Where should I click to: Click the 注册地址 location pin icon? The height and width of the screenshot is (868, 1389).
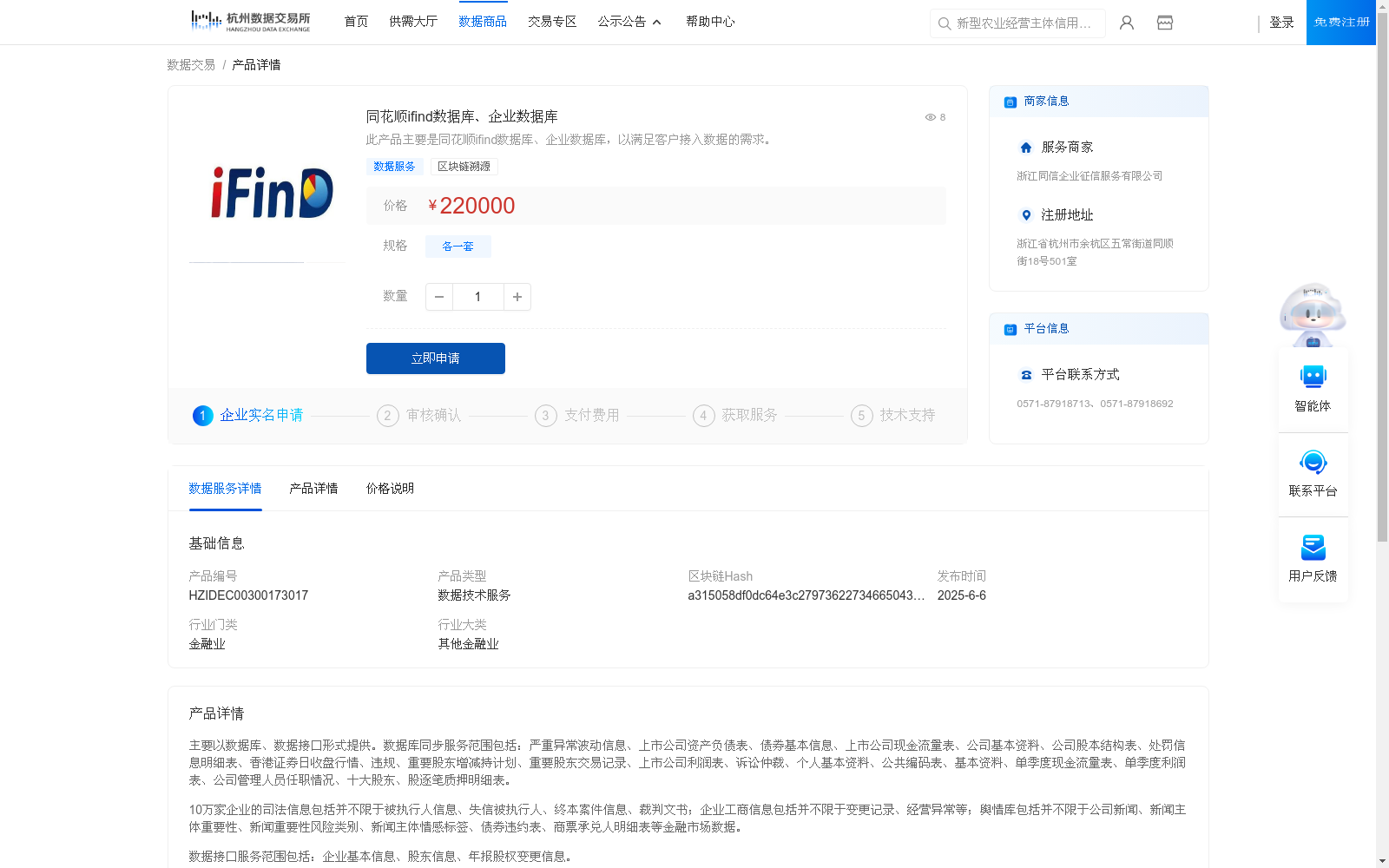coord(1026,215)
